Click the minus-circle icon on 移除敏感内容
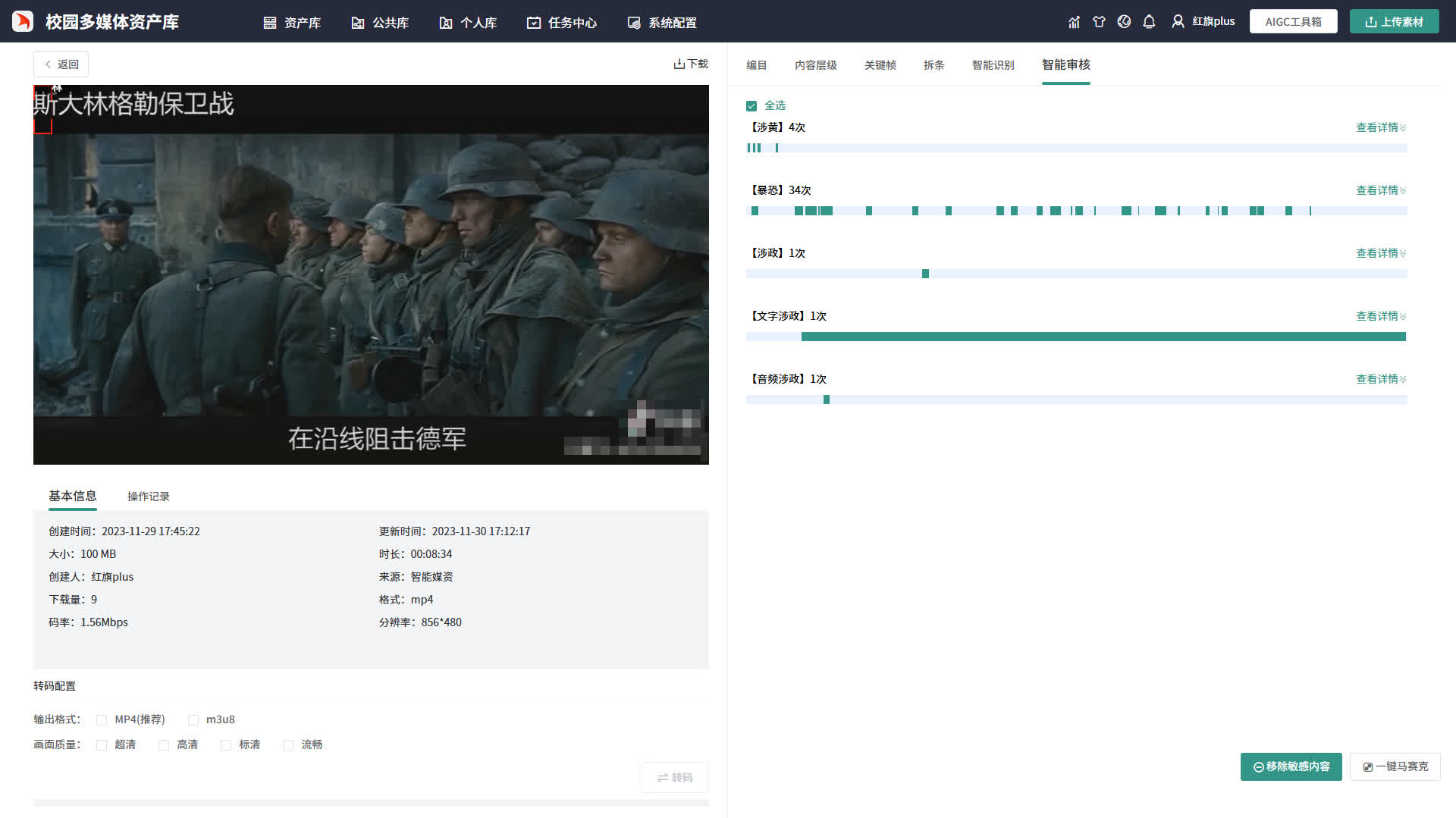This screenshot has width=1456, height=818. coord(1259,767)
